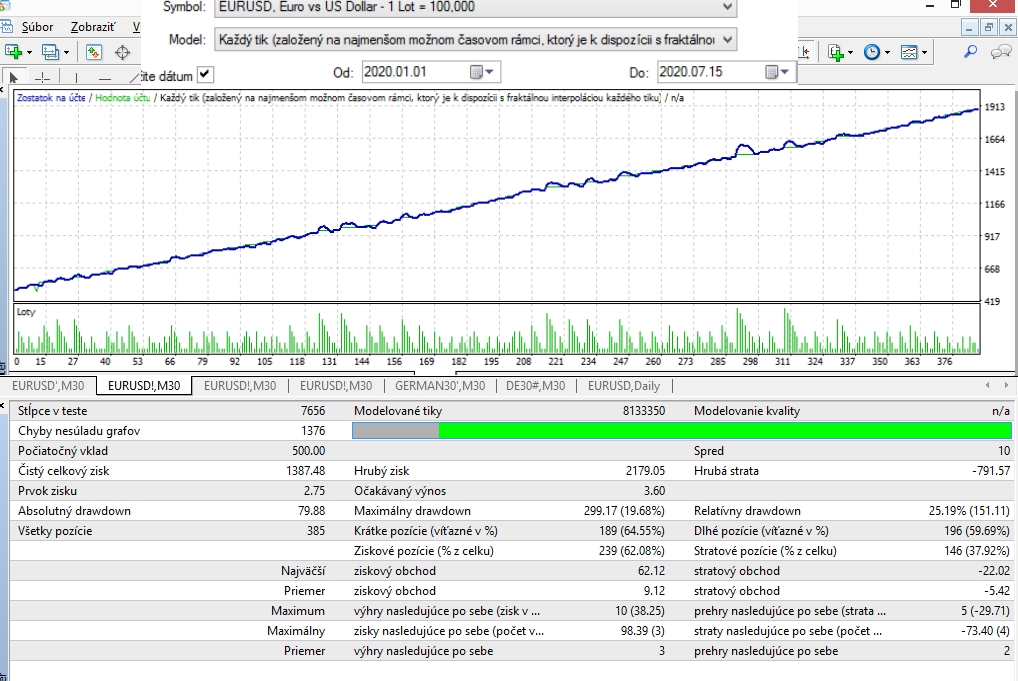Screen dimensions: 1018x681
Task: Click 'Hrubý zisk' value 2179.05
Action: pos(645,471)
